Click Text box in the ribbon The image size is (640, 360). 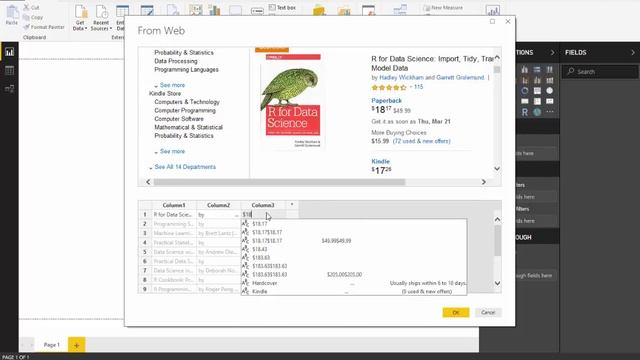click(282, 7)
